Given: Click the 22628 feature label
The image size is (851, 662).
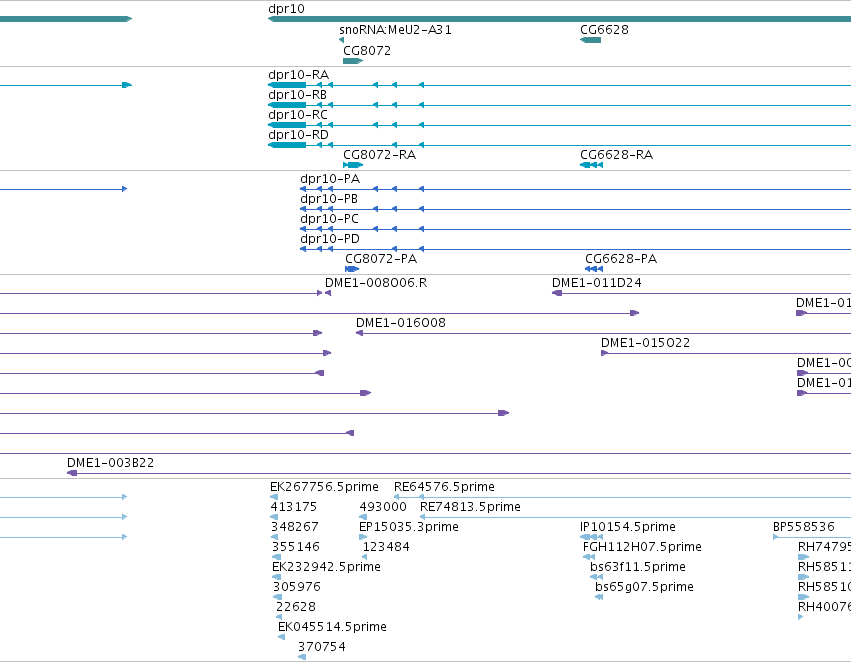Looking at the screenshot, I should coord(296,608).
